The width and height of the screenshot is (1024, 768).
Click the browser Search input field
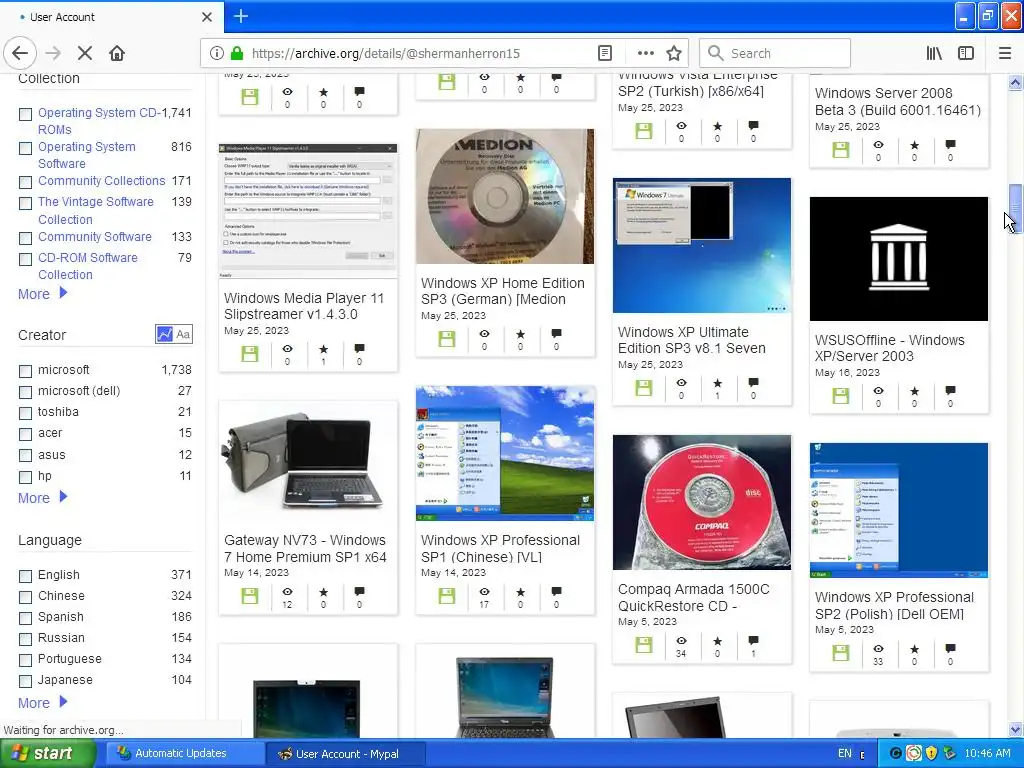(775, 53)
